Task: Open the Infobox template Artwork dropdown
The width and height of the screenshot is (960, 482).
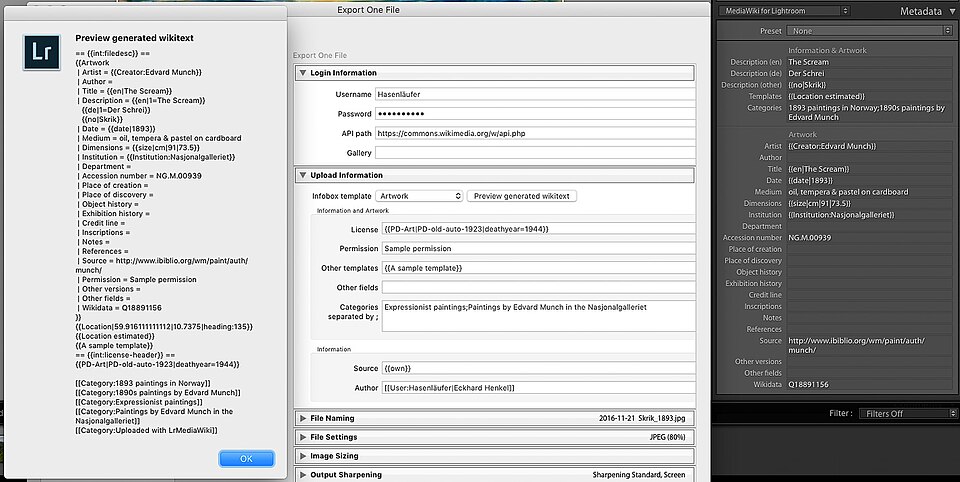Action: 419,196
